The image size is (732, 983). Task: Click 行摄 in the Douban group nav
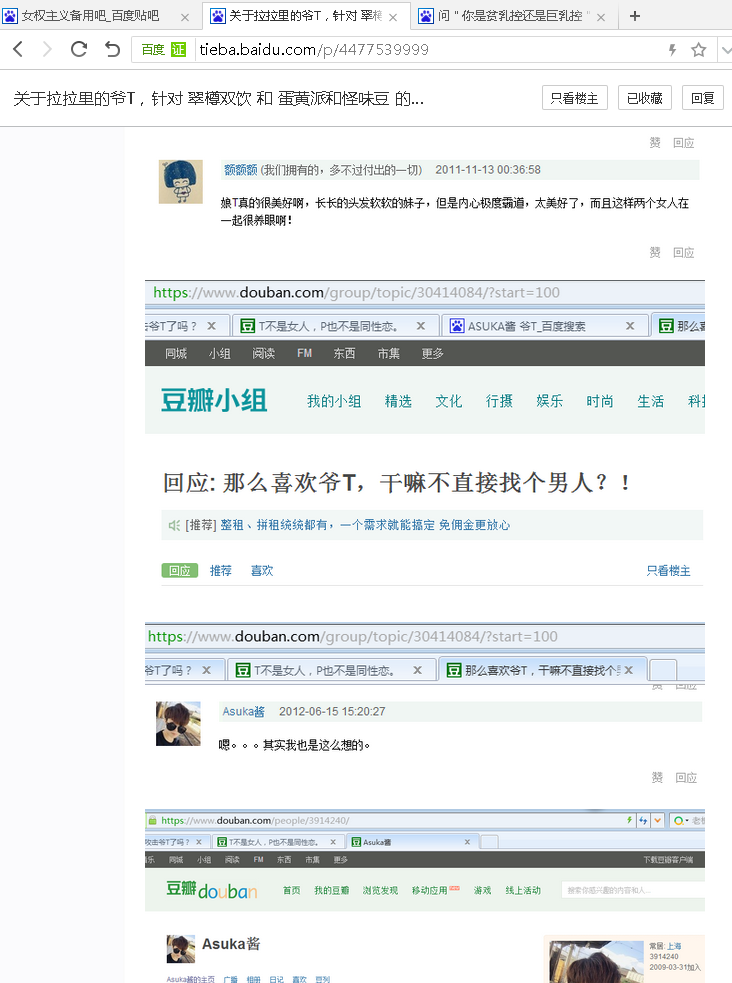pyautogui.click(x=499, y=401)
